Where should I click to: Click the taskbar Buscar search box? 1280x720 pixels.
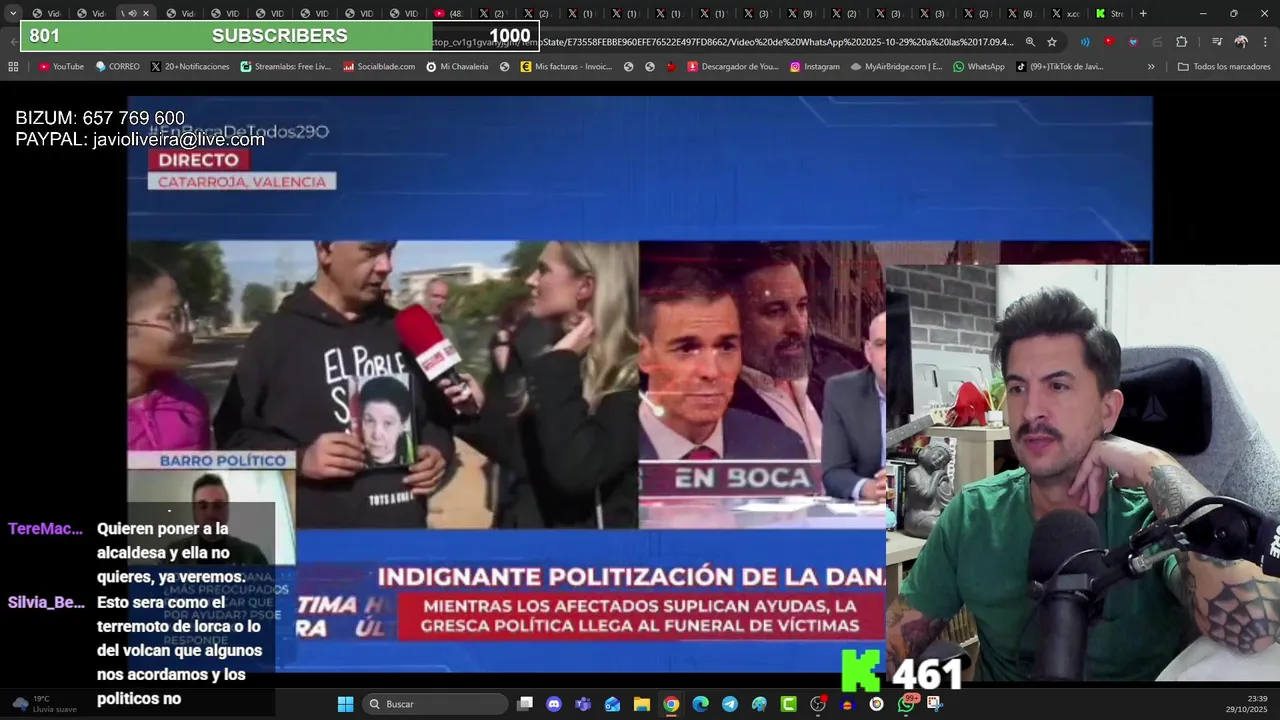tap(435, 704)
